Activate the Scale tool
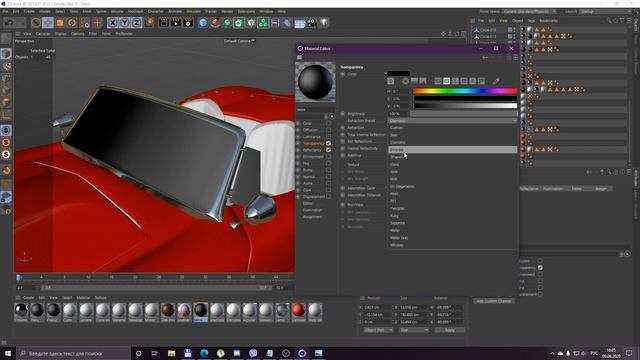Screen dimensions: 640x360 tap(60, 23)
